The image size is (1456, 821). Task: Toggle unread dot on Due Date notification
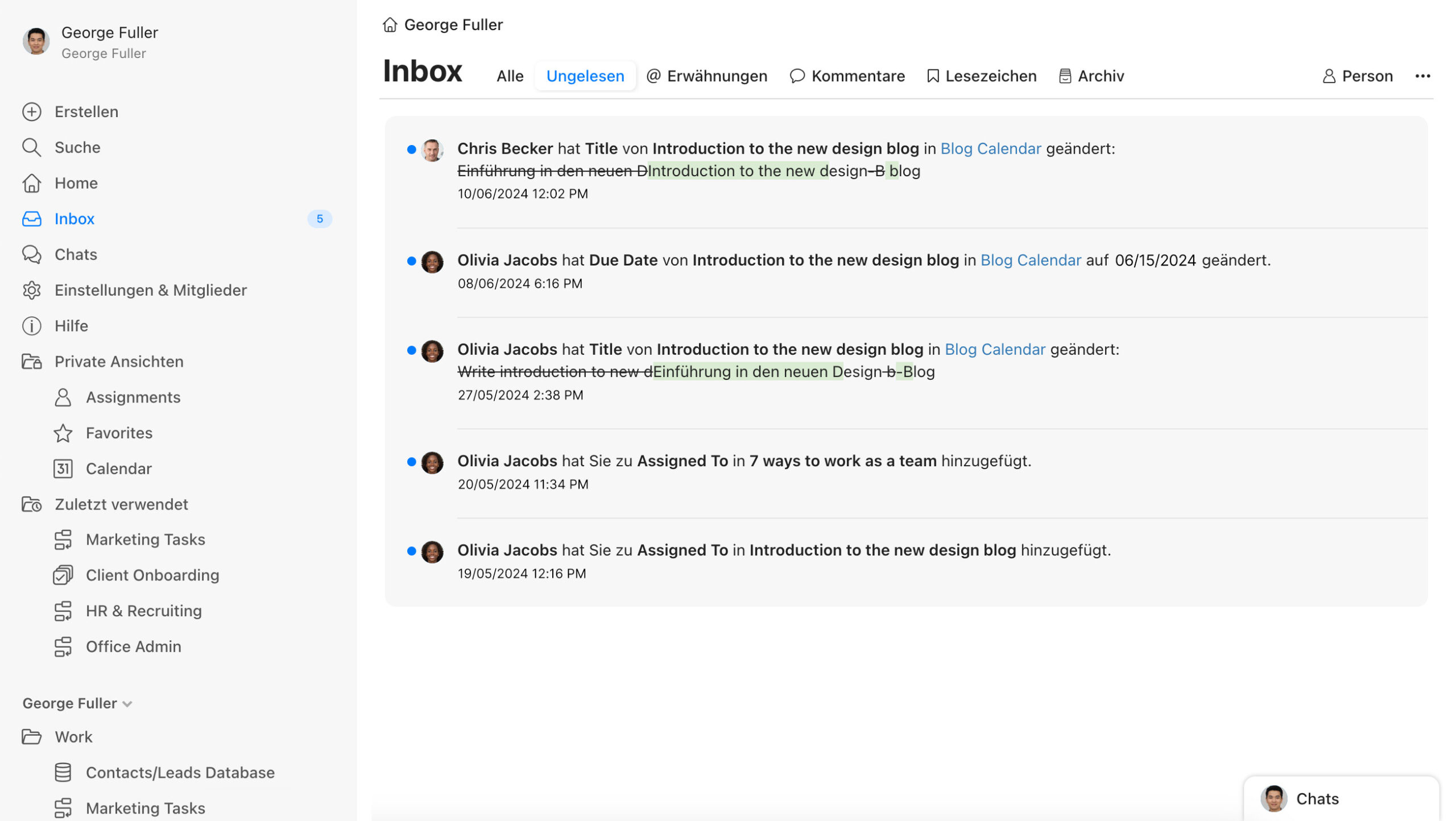(412, 261)
